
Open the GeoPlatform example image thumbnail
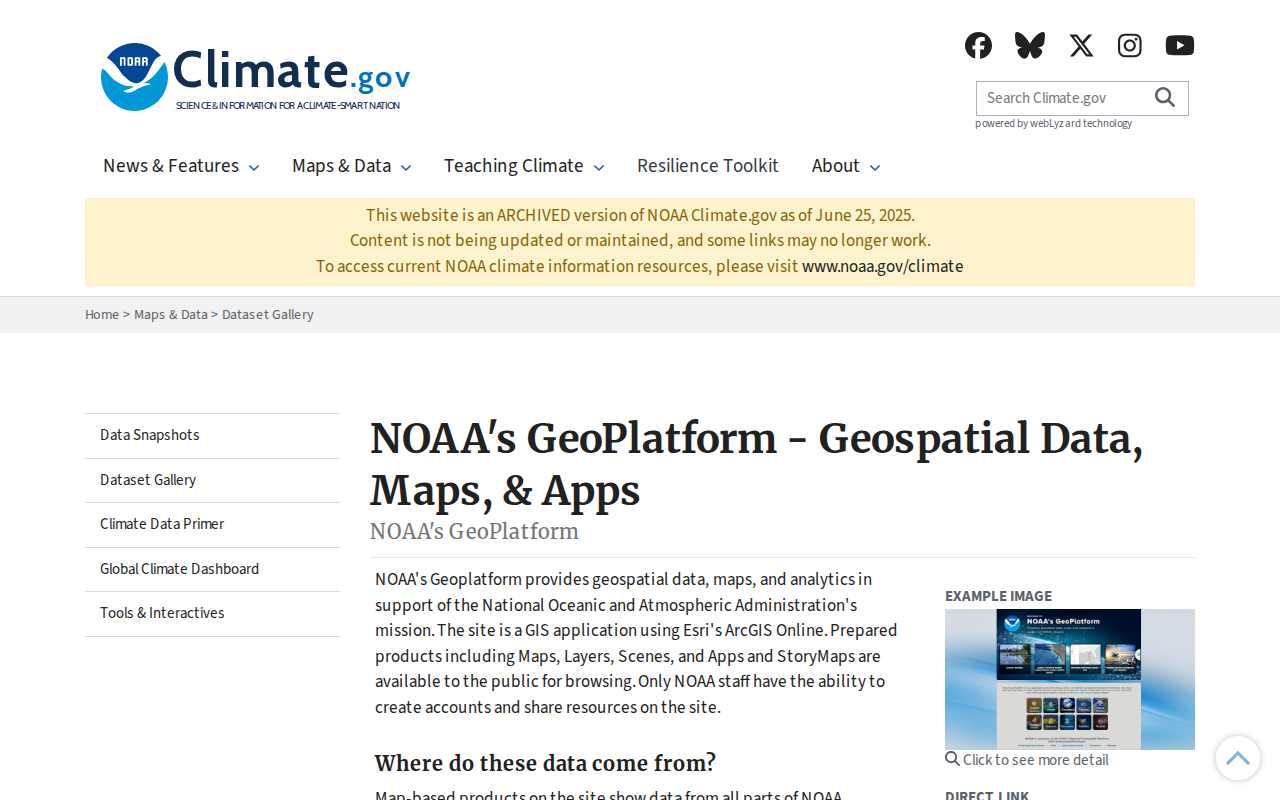coord(1070,679)
